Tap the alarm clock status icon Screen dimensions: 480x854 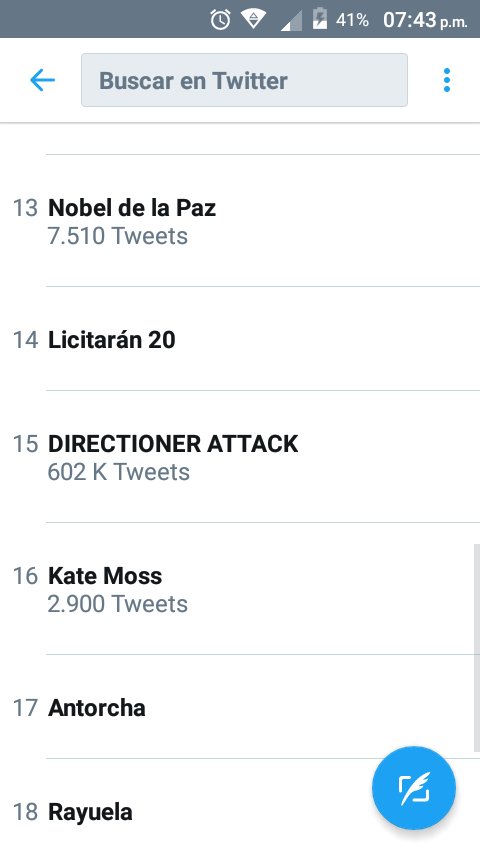coord(220,20)
